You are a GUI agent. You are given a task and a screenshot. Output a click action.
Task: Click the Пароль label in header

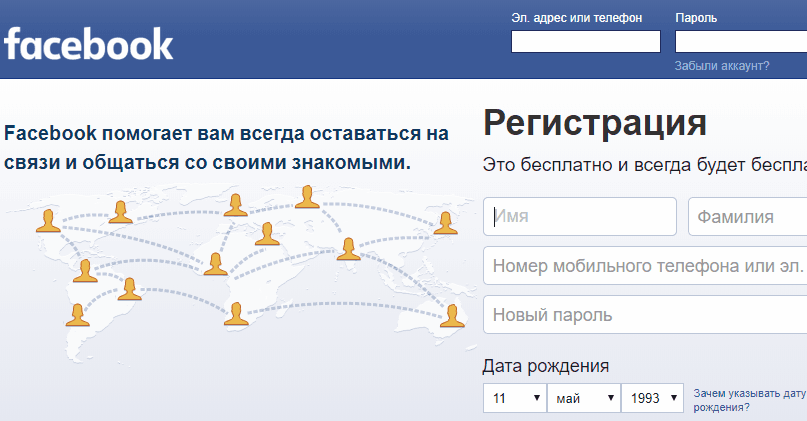point(696,18)
